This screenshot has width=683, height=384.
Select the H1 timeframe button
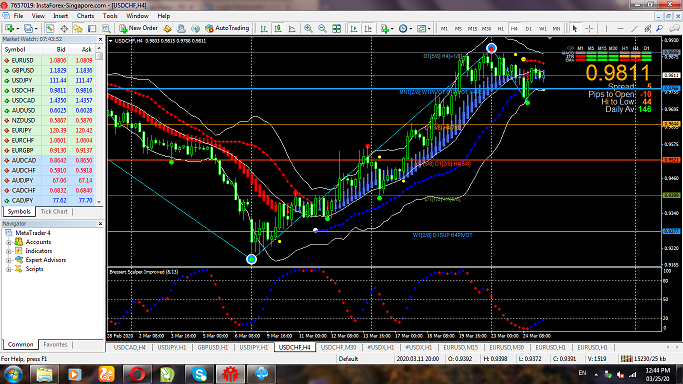pos(500,28)
